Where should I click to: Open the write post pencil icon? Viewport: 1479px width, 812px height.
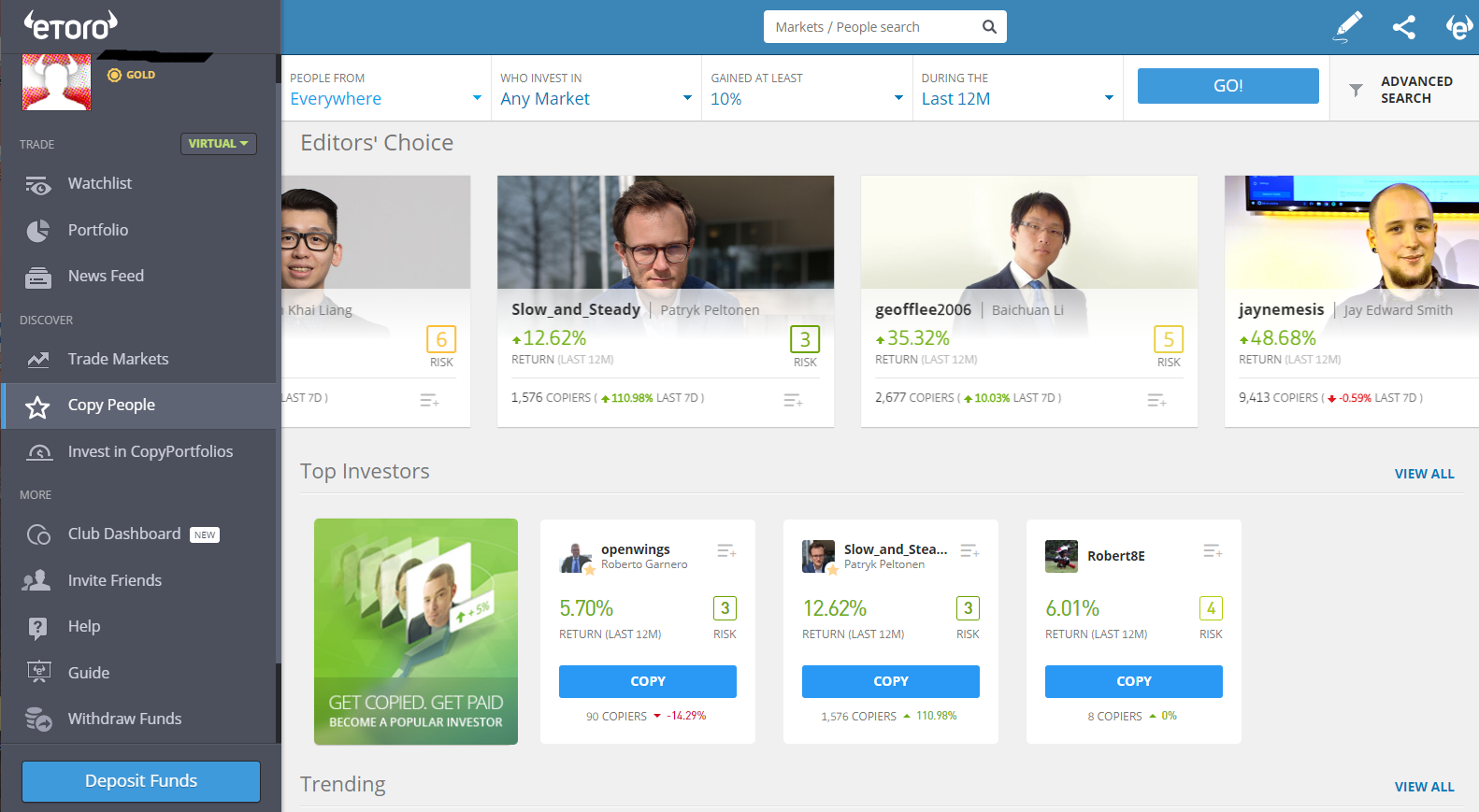1347,26
